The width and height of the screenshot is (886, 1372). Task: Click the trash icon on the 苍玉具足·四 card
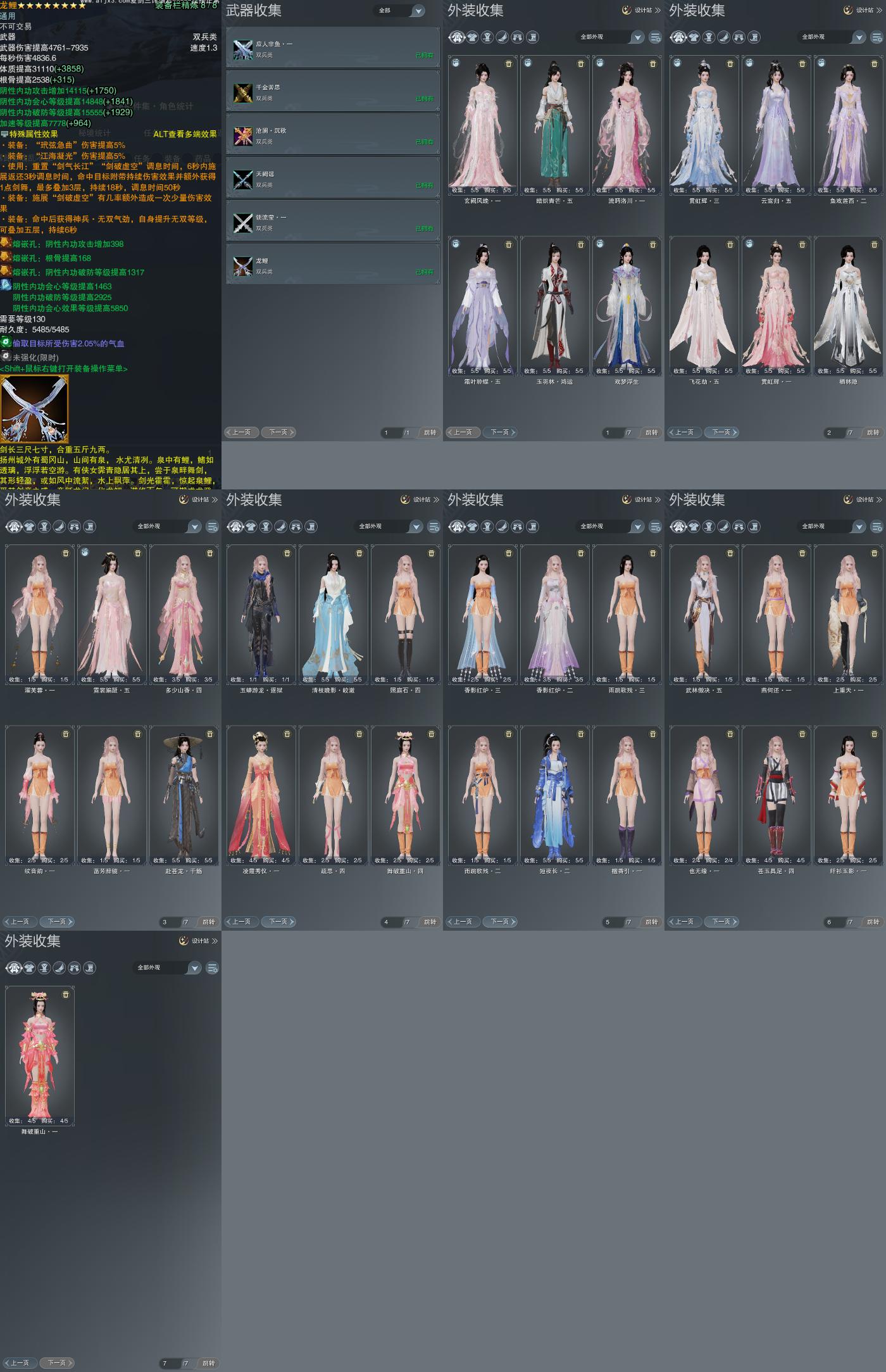click(x=802, y=734)
